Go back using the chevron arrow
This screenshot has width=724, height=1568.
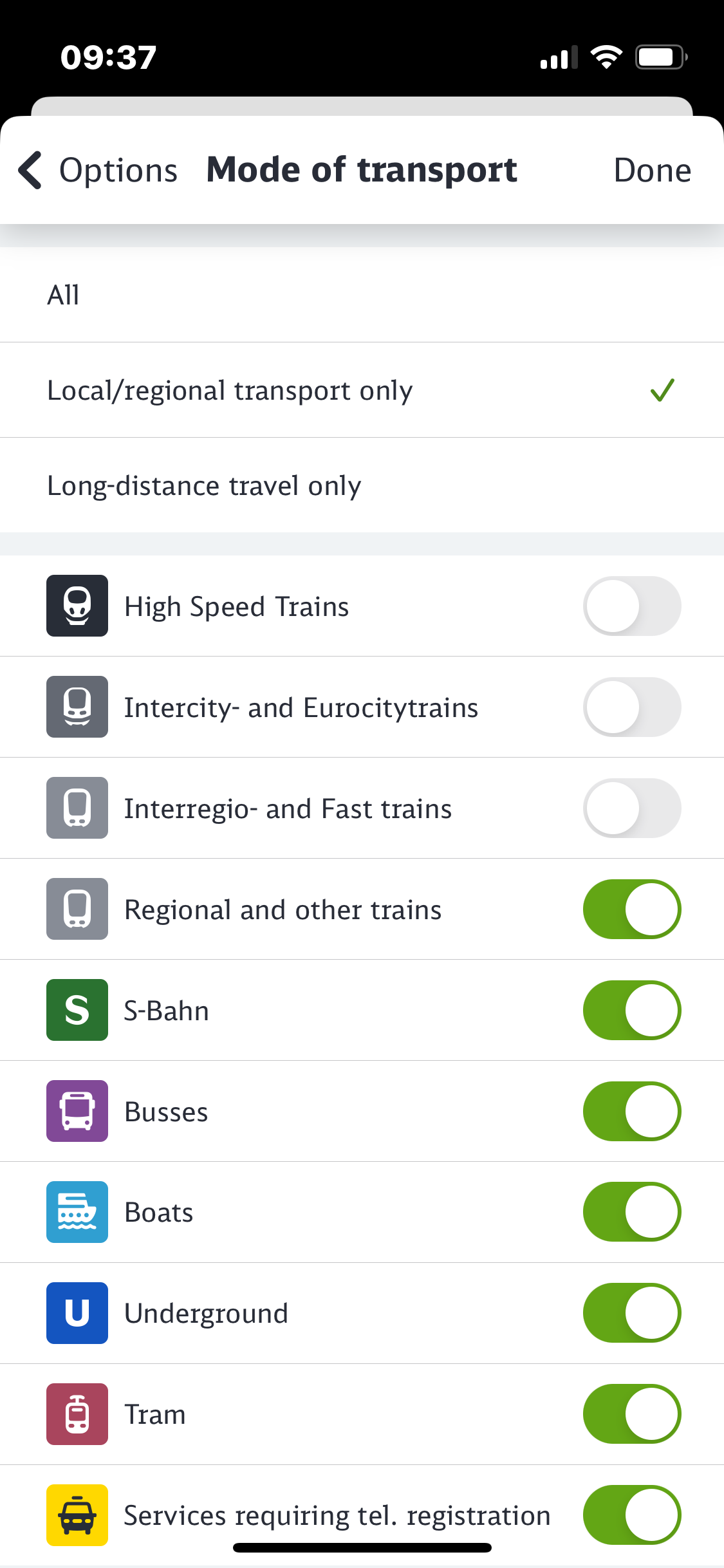coord(30,171)
